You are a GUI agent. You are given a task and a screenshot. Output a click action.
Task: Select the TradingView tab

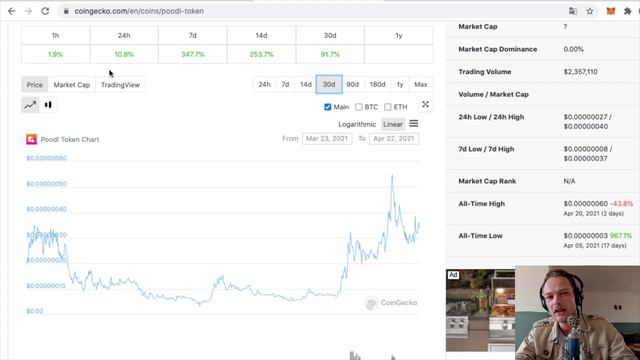click(120, 85)
